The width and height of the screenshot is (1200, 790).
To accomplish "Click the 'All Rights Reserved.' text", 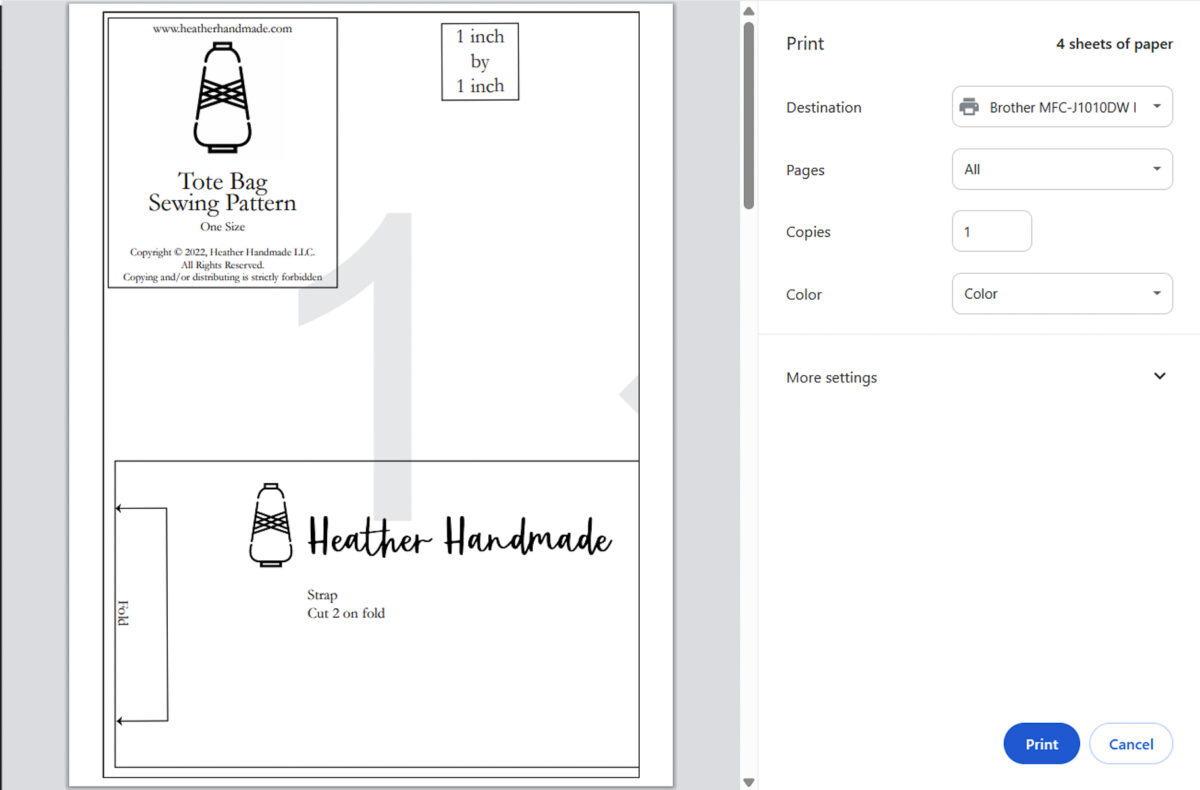I will pyautogui.click(x=222, y=265).
